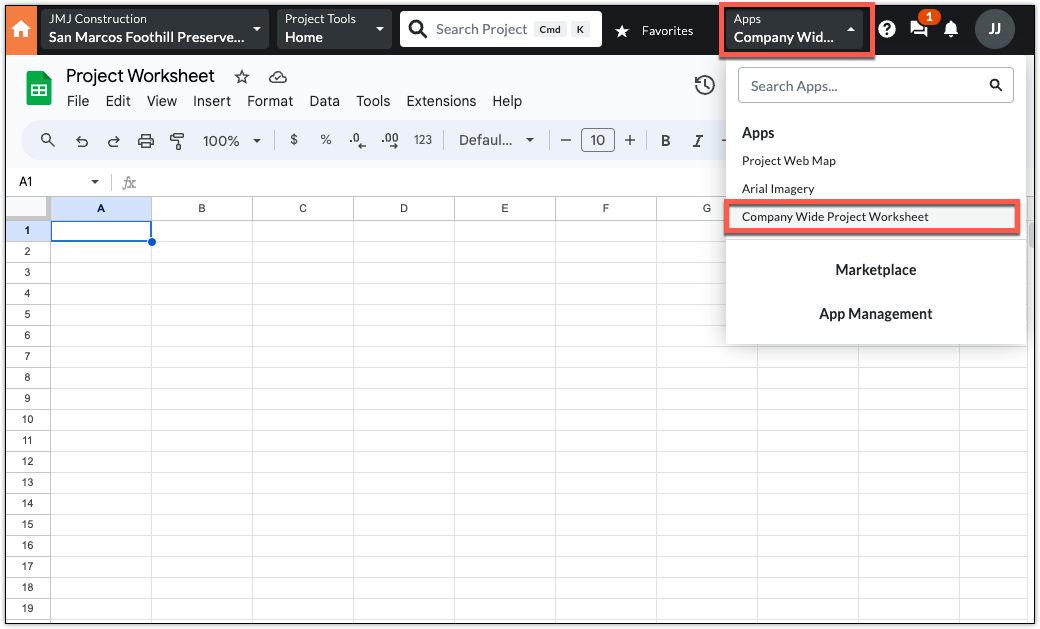The width and height of the screenshot is (1040, 629).
Task: Toggle italic formatting
Action: 698,141
